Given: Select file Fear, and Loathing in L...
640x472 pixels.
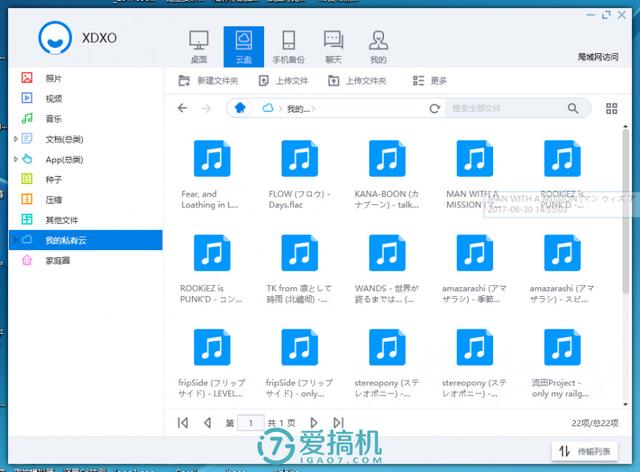Looking at the screenshot, I should 212,175.
